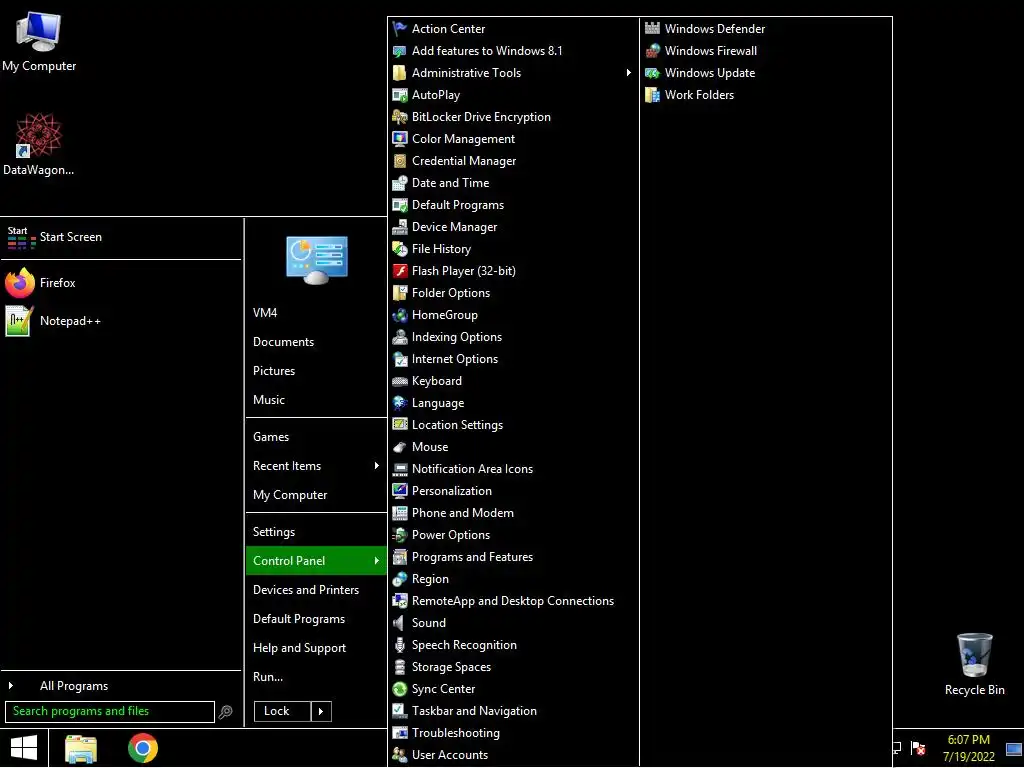Open the HomeGroup globe icon

pos(400,315)
